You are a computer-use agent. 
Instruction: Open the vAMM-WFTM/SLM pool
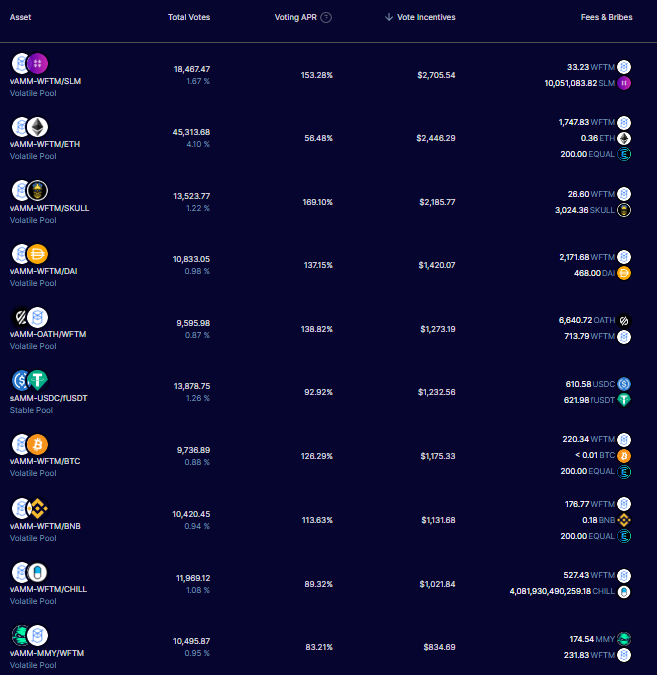tap(43, 81)
